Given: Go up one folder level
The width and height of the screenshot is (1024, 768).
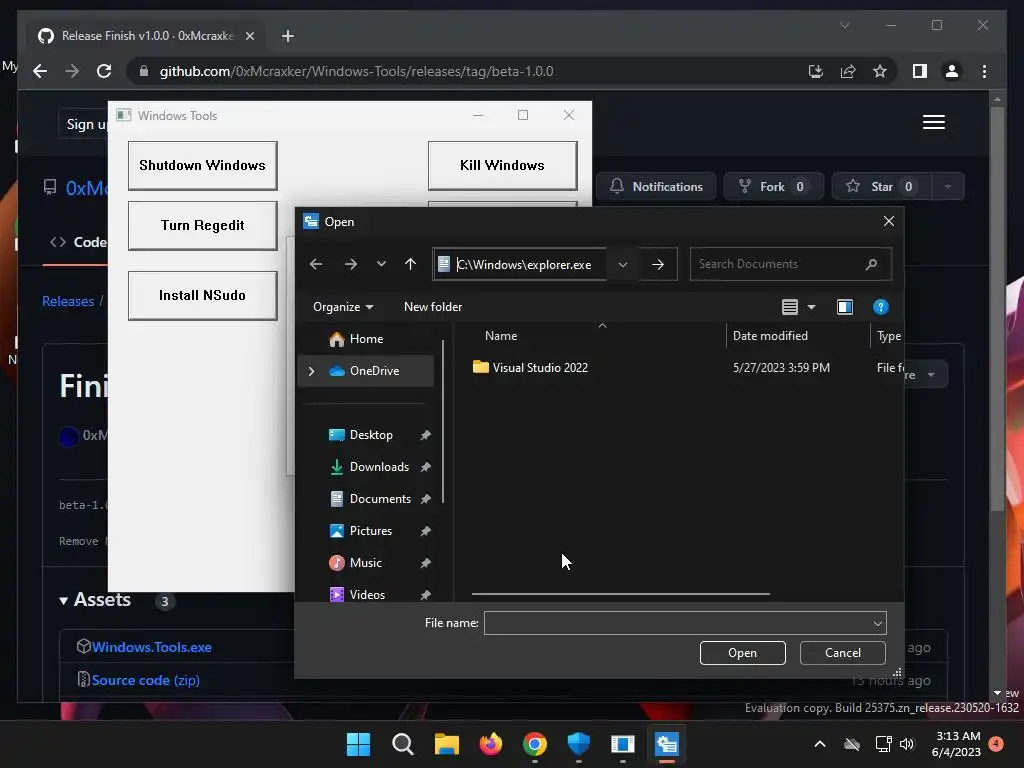Looking at the screenshot, I should (x=410, y=264).
